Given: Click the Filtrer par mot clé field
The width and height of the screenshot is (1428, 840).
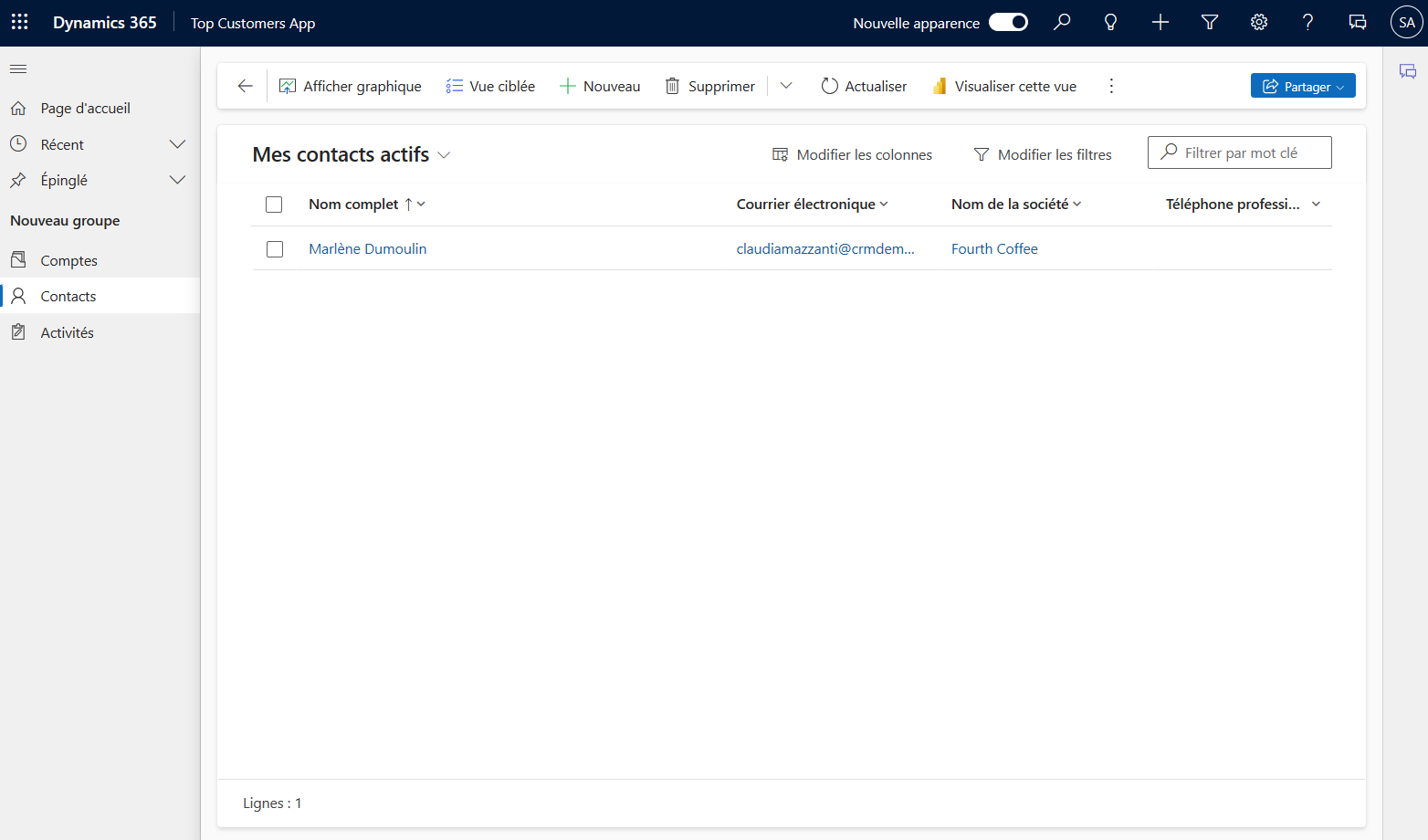Looking at the screenshot, I should point(1240,152).
